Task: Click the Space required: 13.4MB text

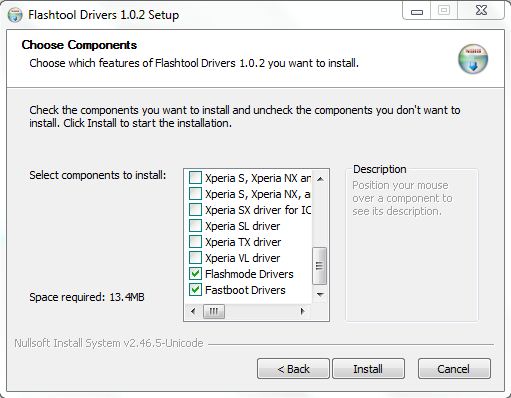Action: 87,297
